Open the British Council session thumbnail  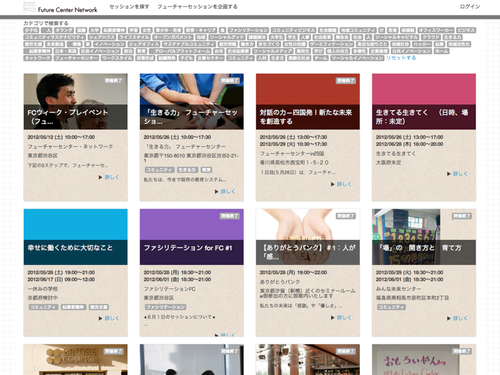[76, 360]
